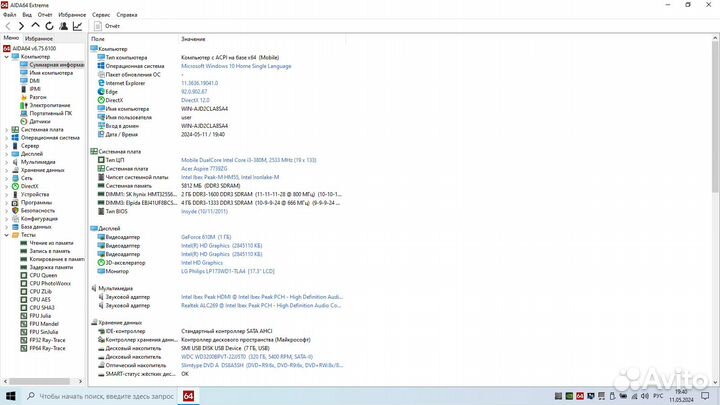
Task: Click the Back navigation arrow
Action: click(x=8, y=26)
